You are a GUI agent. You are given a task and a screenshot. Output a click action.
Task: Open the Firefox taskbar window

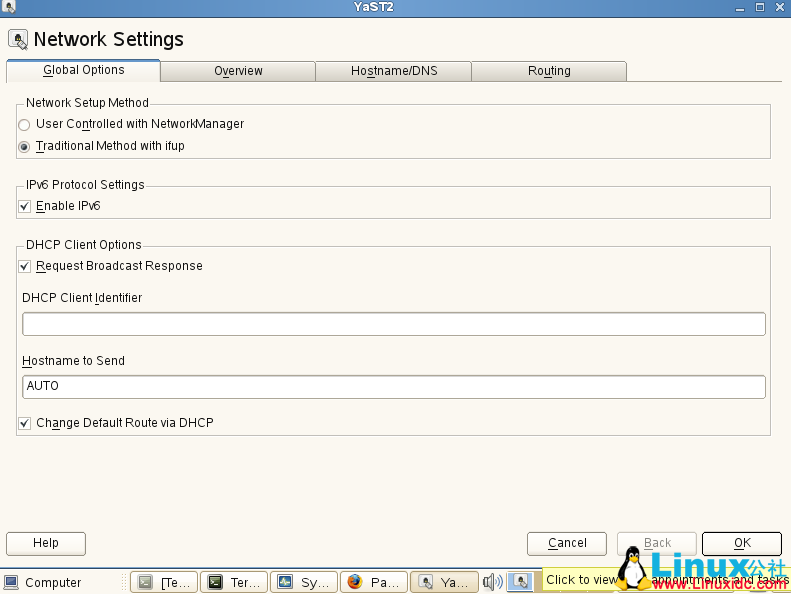374,582
